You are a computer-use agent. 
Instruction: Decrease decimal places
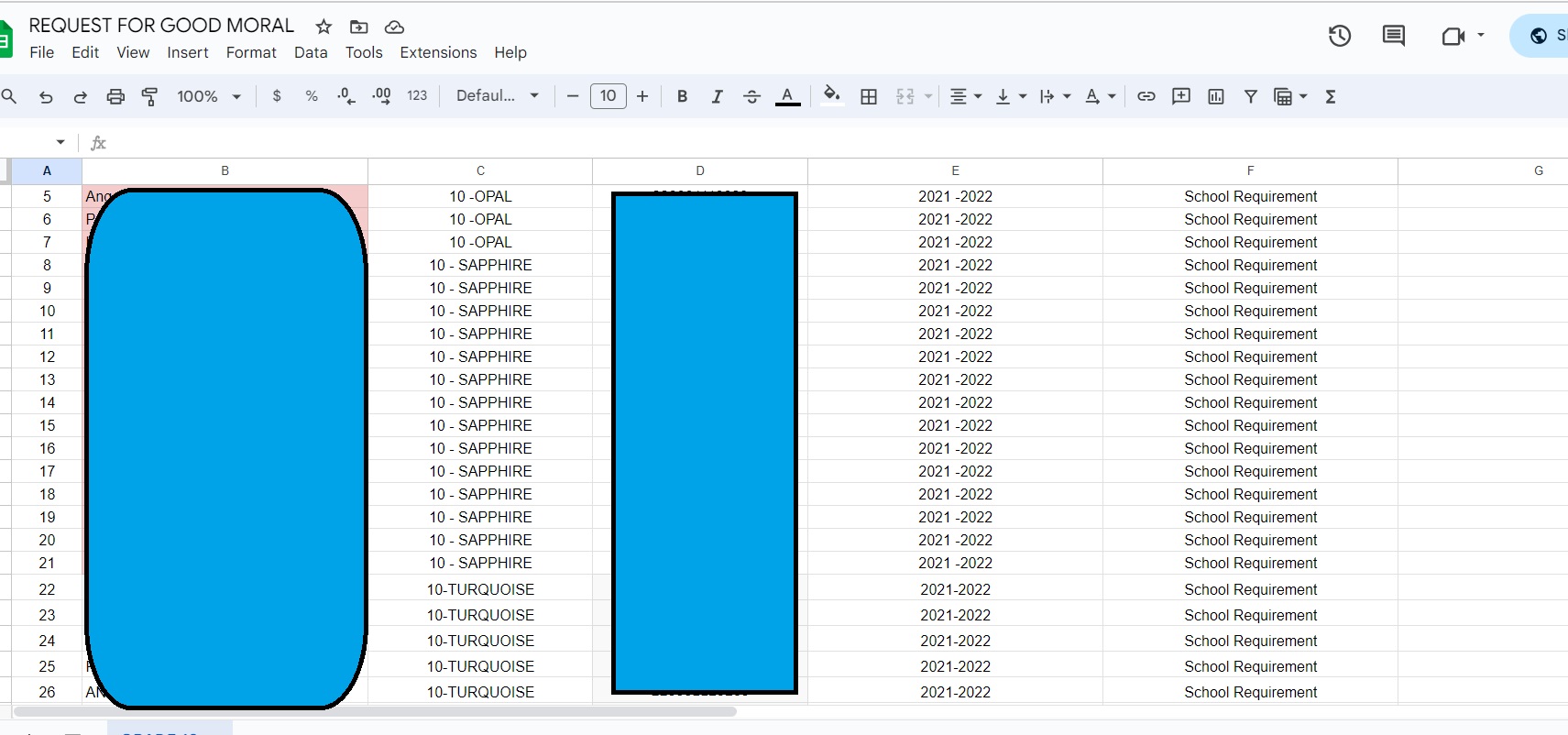pyautogui.click(x=346, y=96)
